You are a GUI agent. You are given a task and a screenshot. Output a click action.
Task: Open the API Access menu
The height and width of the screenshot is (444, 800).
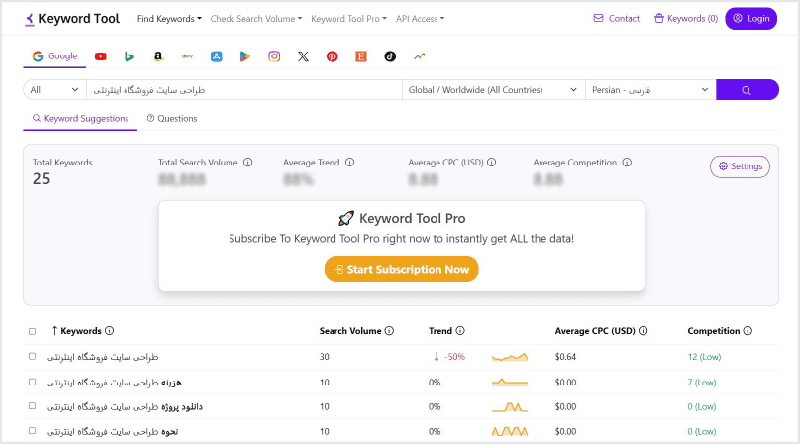click(x=420, y=19)
